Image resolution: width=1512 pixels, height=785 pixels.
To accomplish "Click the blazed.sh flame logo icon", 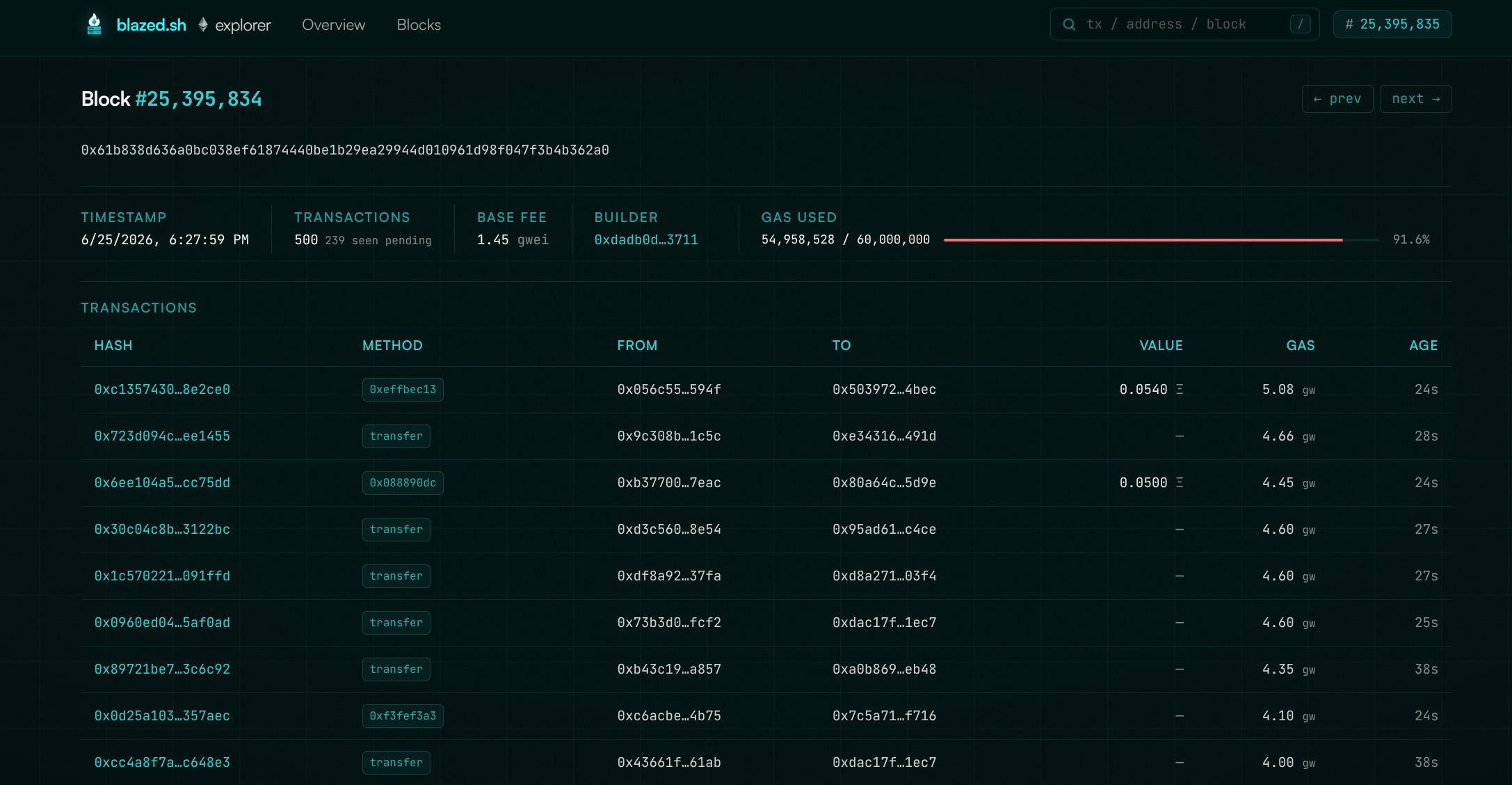I will [95, 24].
